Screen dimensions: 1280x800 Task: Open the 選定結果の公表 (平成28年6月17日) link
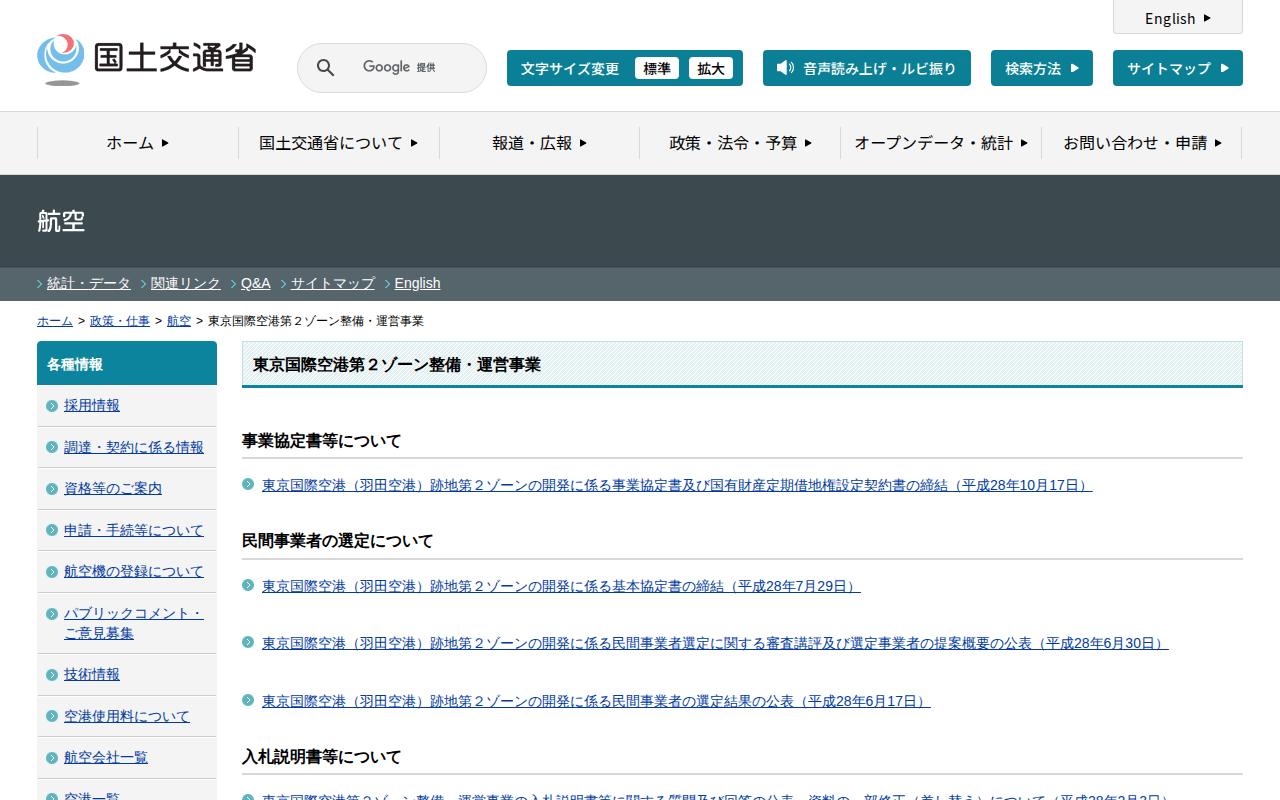point(596,701)
